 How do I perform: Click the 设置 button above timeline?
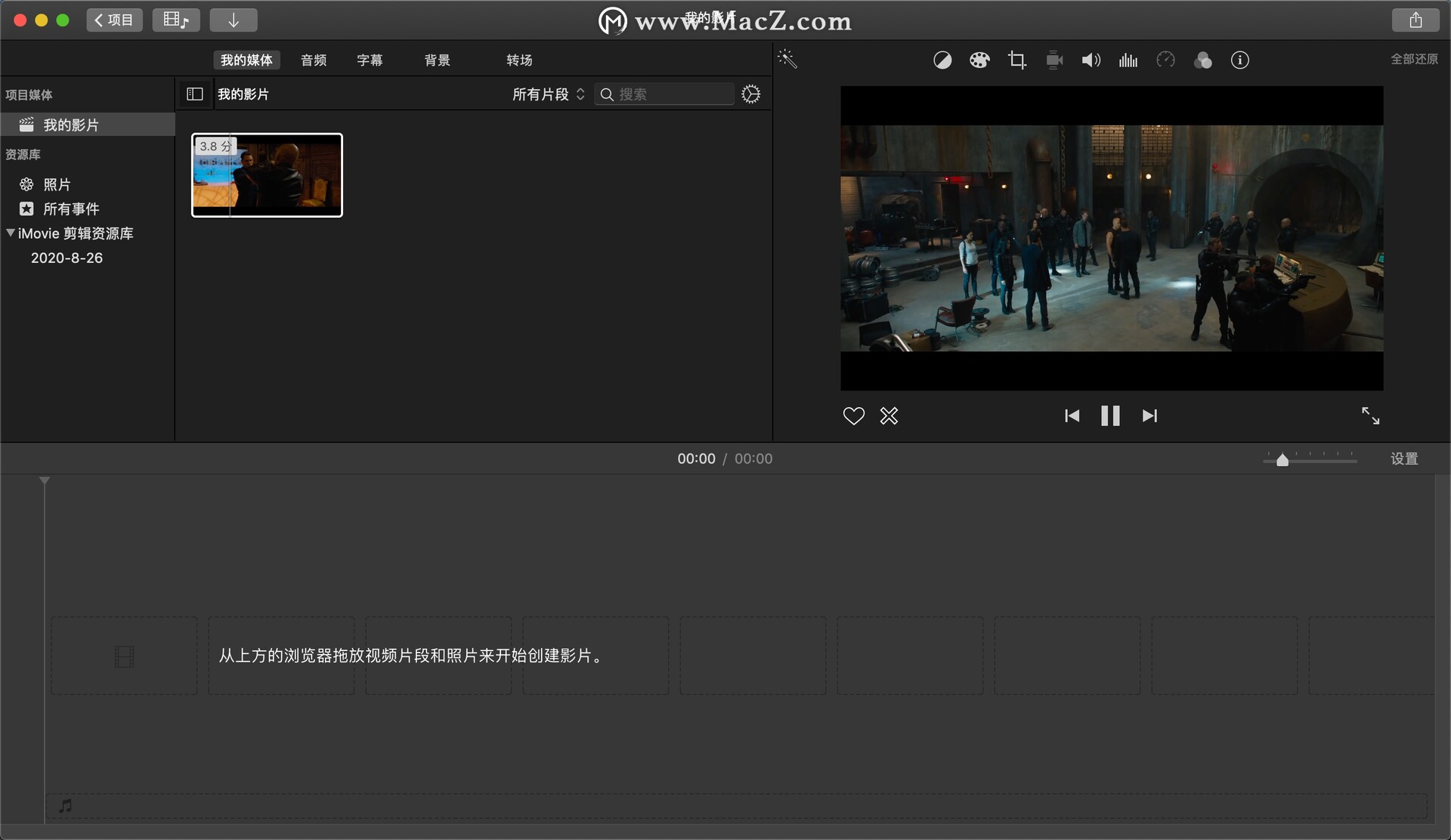click(1404, 458)
